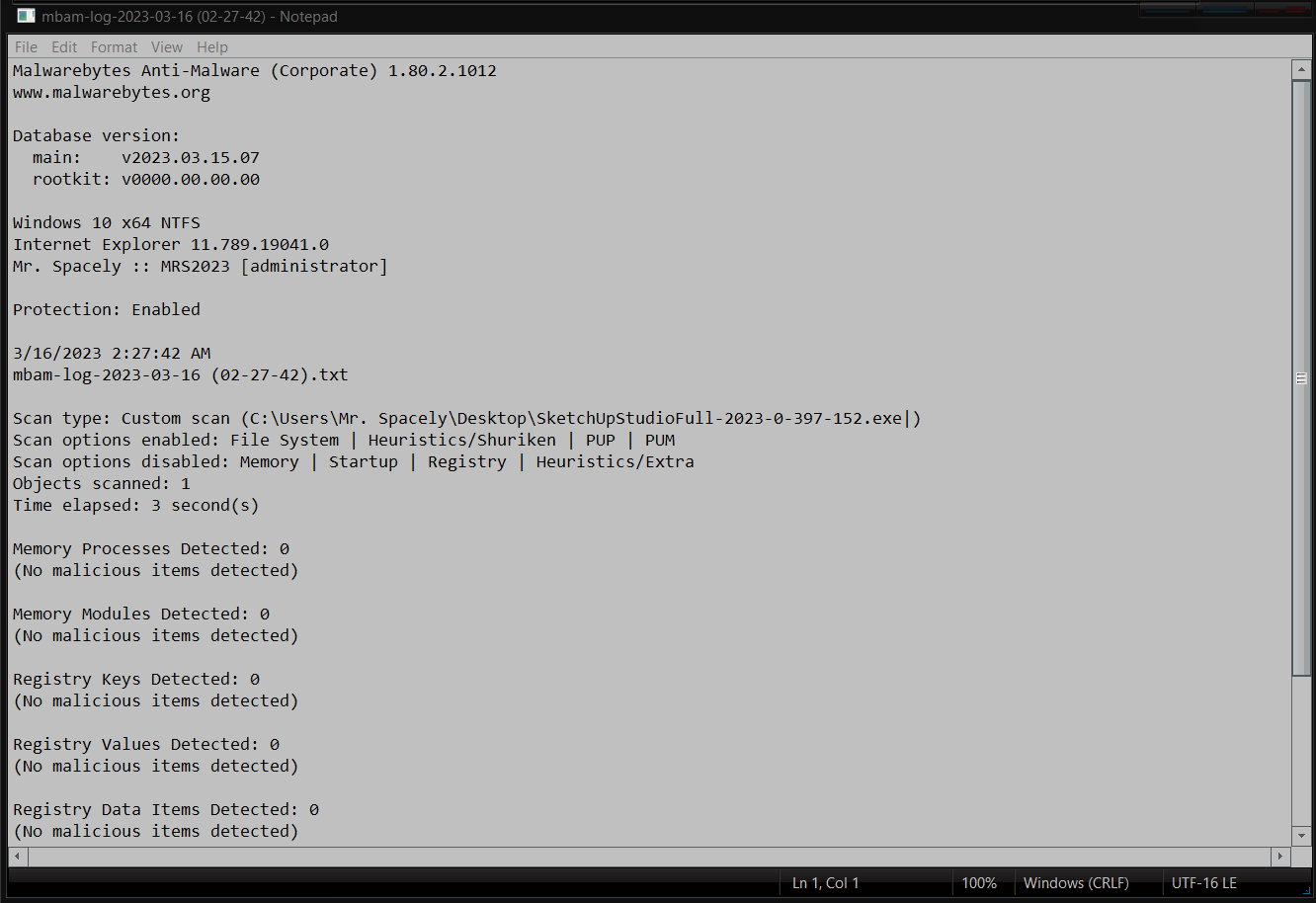The height and width of the screenshot is (903, 1316).
Task: Click the 'Registry Values Detected: 0' line
Action: point(146,745)
